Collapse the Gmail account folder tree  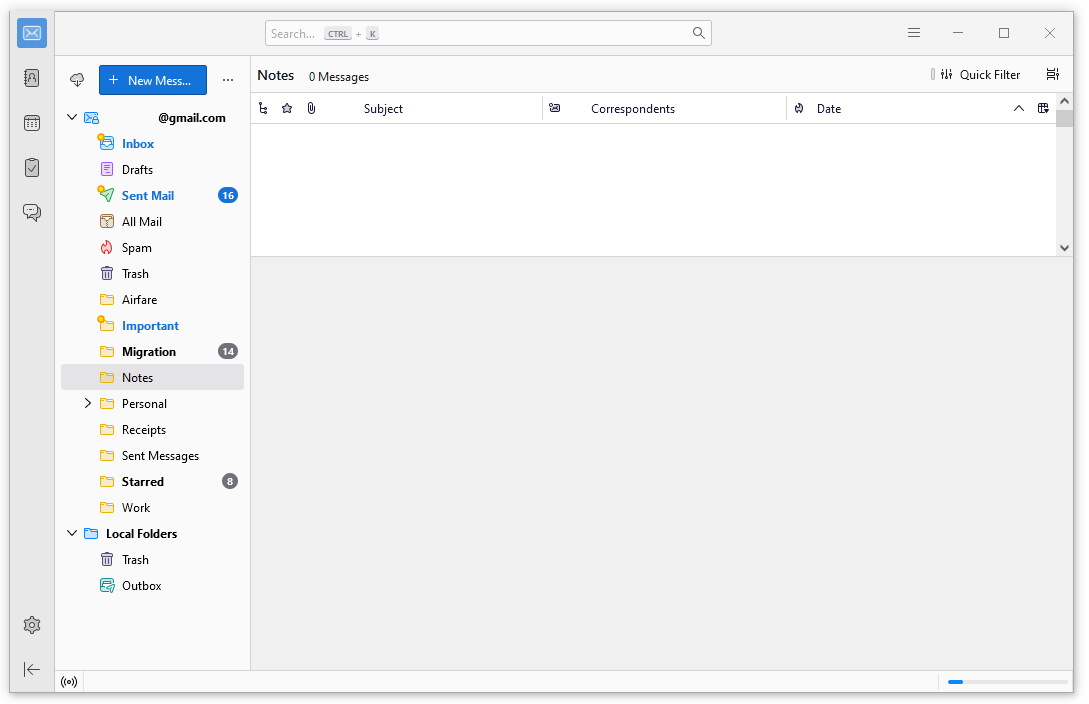pyautogui.click(x=72, y=118)
